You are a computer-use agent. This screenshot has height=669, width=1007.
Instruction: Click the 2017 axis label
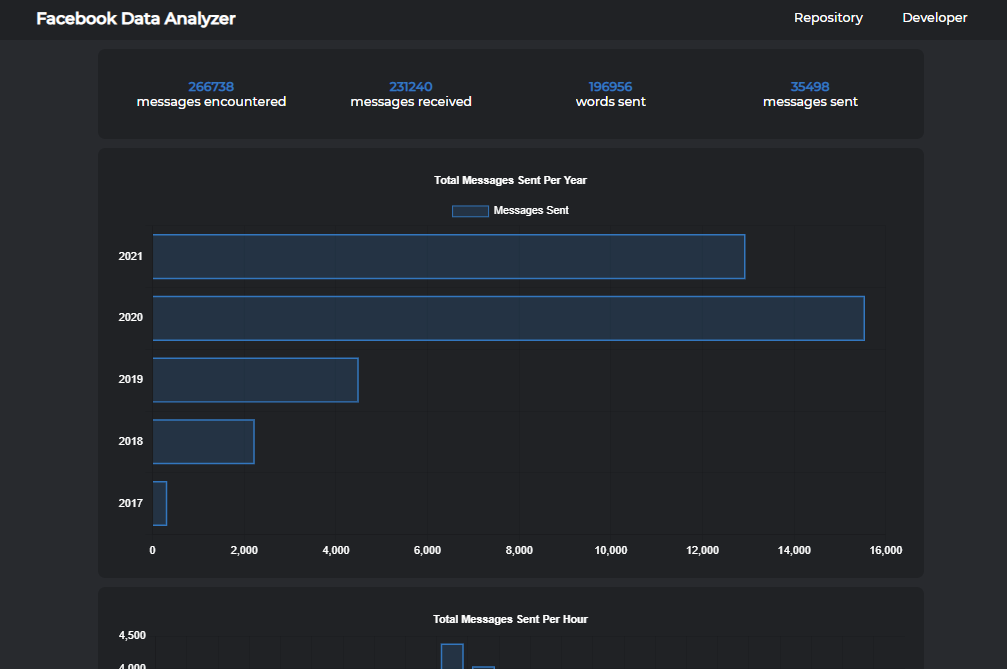(x=130, y=503)
